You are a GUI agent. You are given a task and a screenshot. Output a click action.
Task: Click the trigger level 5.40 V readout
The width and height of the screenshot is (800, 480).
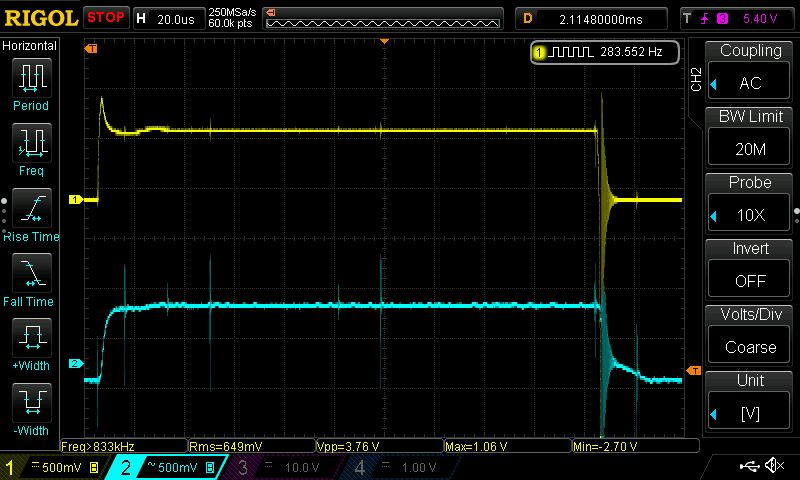tap(760, 19)
